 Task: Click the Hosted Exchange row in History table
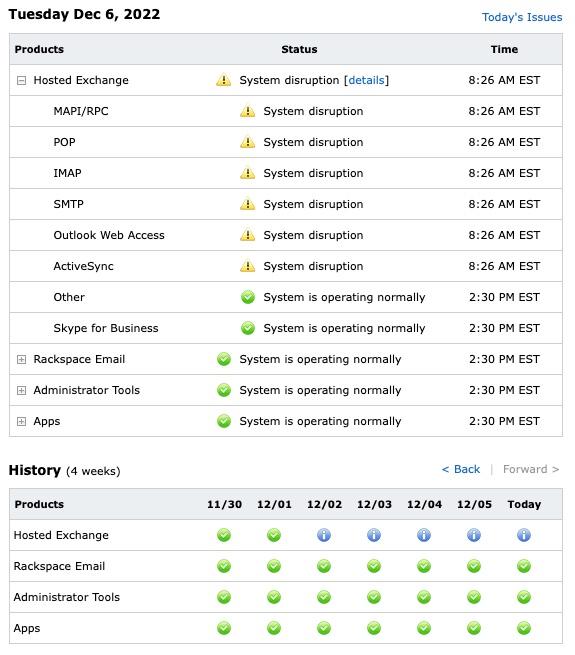286,535
